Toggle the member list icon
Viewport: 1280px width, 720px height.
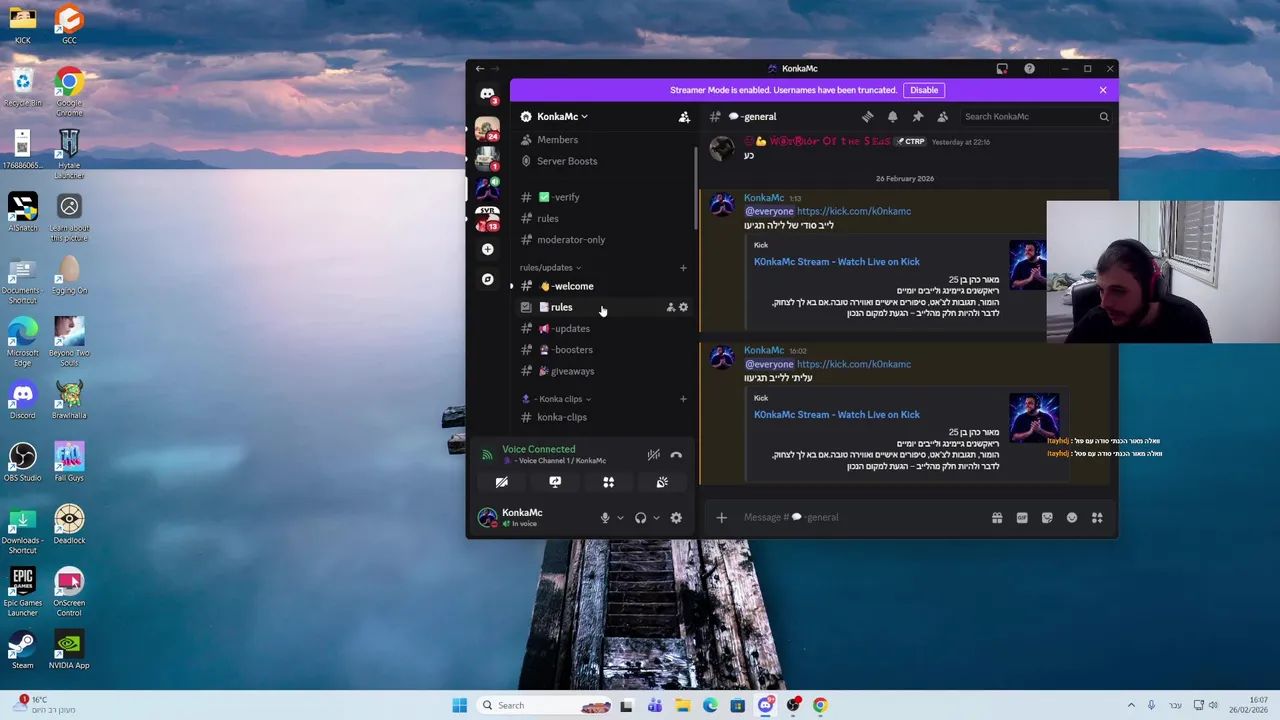tap(942, 117)
